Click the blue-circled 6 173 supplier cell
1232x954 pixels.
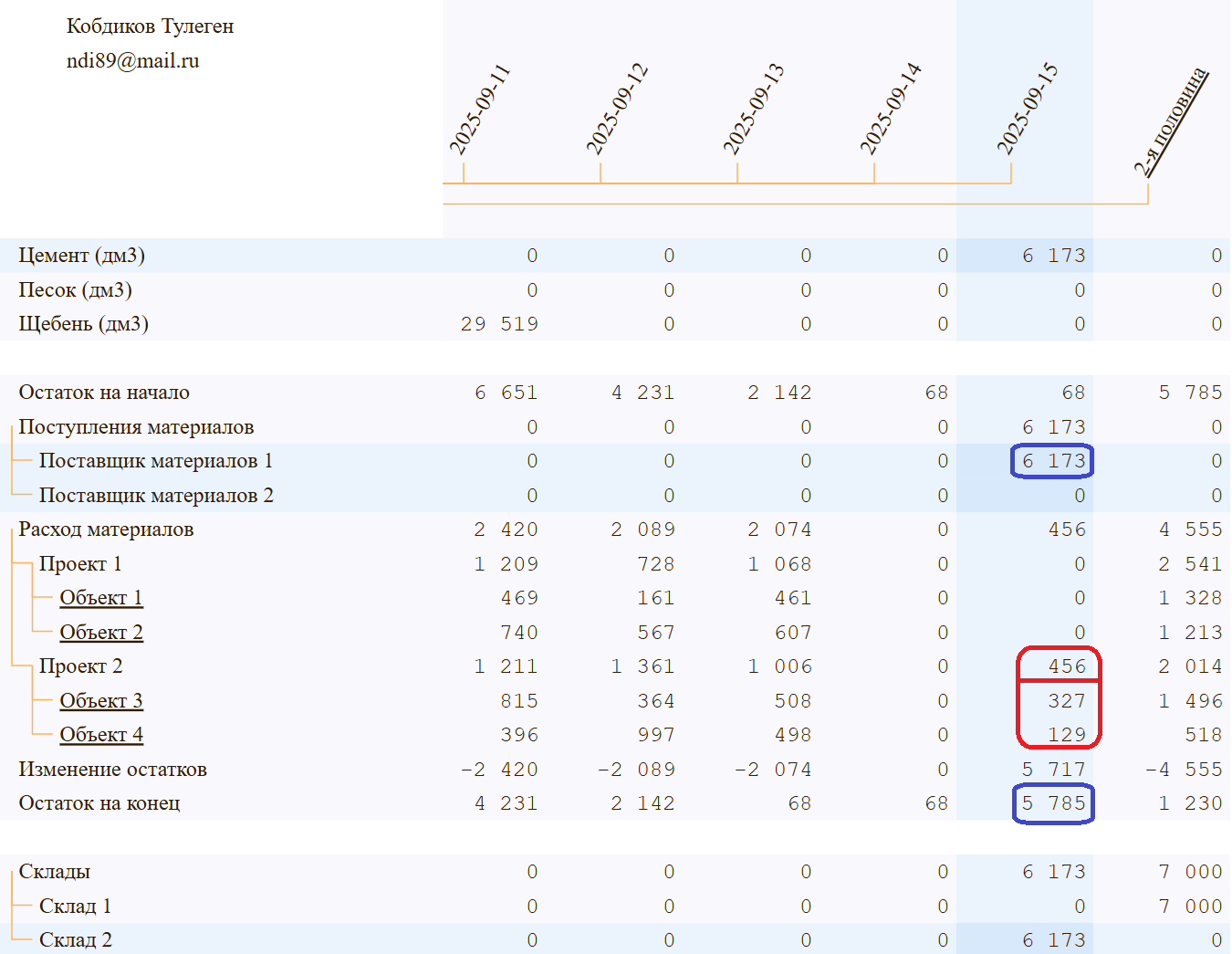[1052, 461]
